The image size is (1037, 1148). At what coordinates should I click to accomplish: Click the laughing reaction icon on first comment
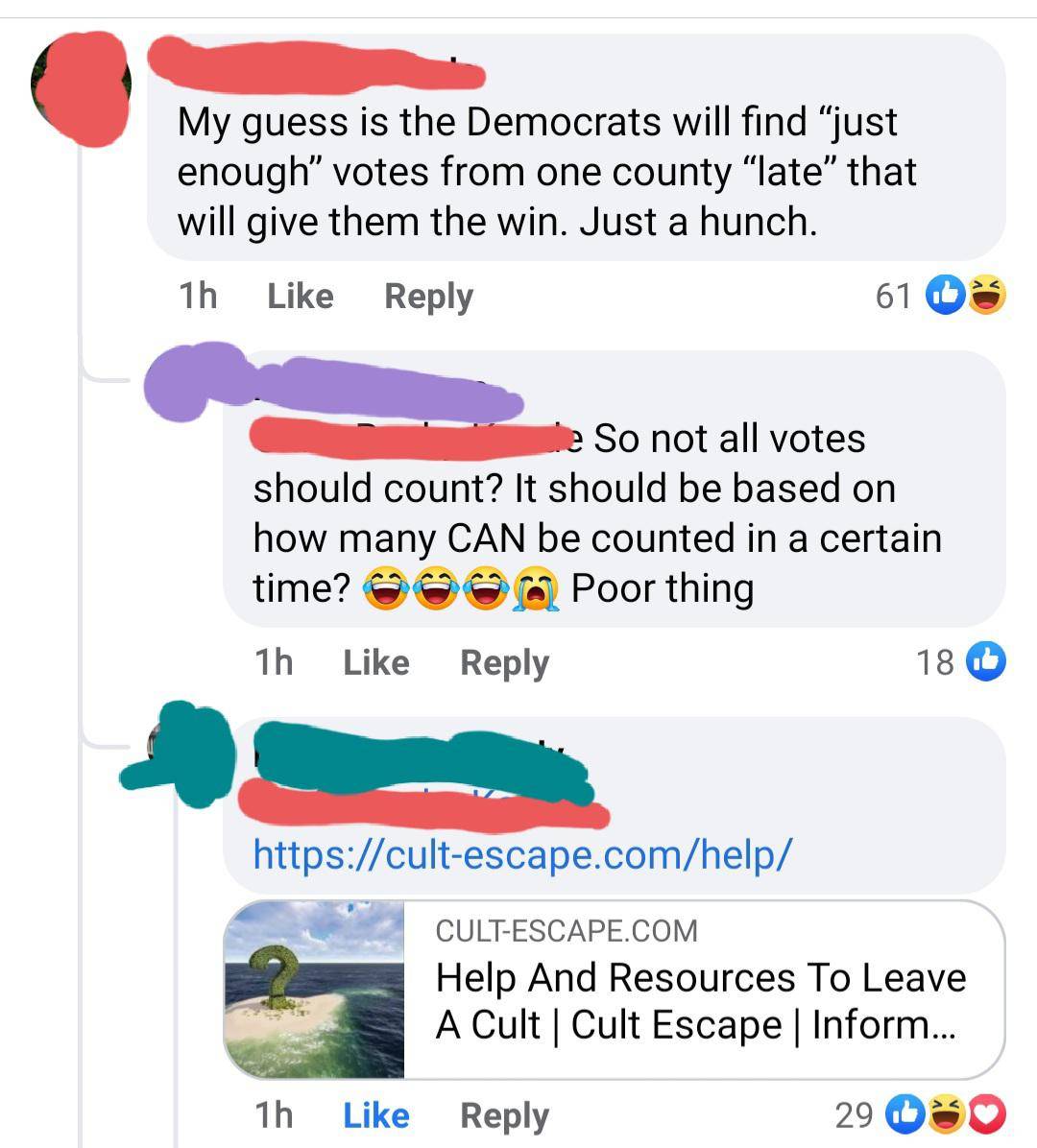(x=986, y=295)
